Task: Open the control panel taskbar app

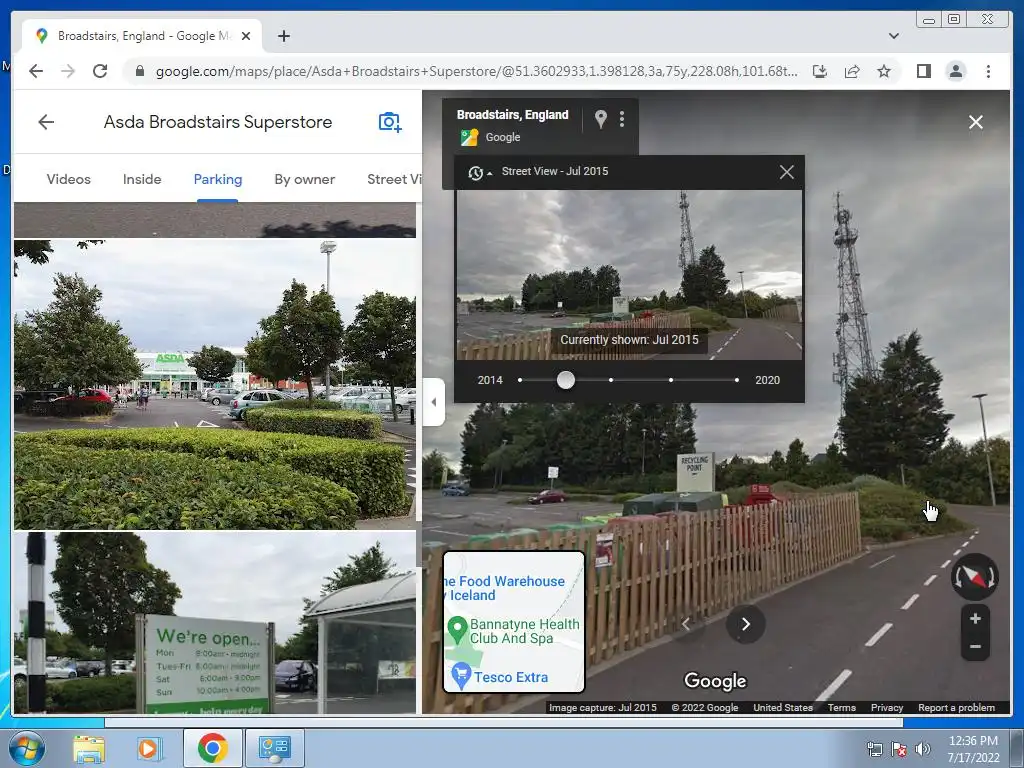Action: 274,748
